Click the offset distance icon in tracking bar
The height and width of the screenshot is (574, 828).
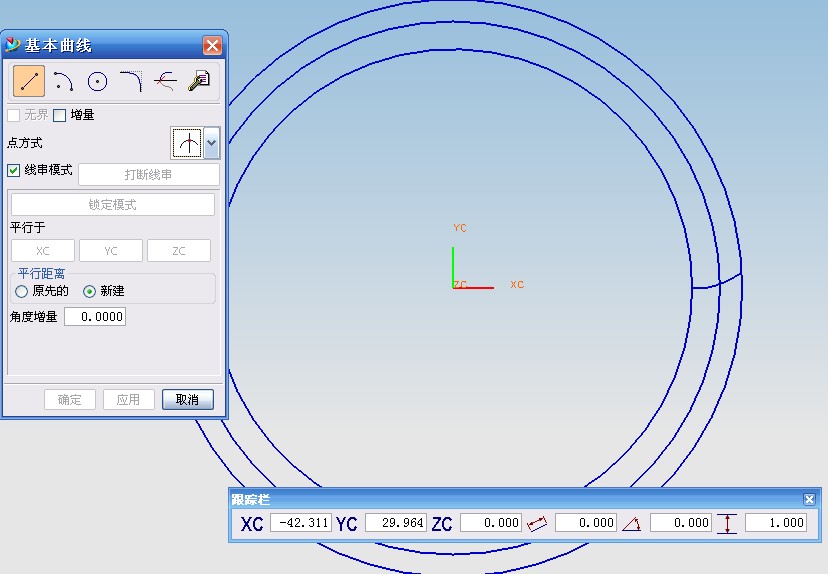coord(727,523)
